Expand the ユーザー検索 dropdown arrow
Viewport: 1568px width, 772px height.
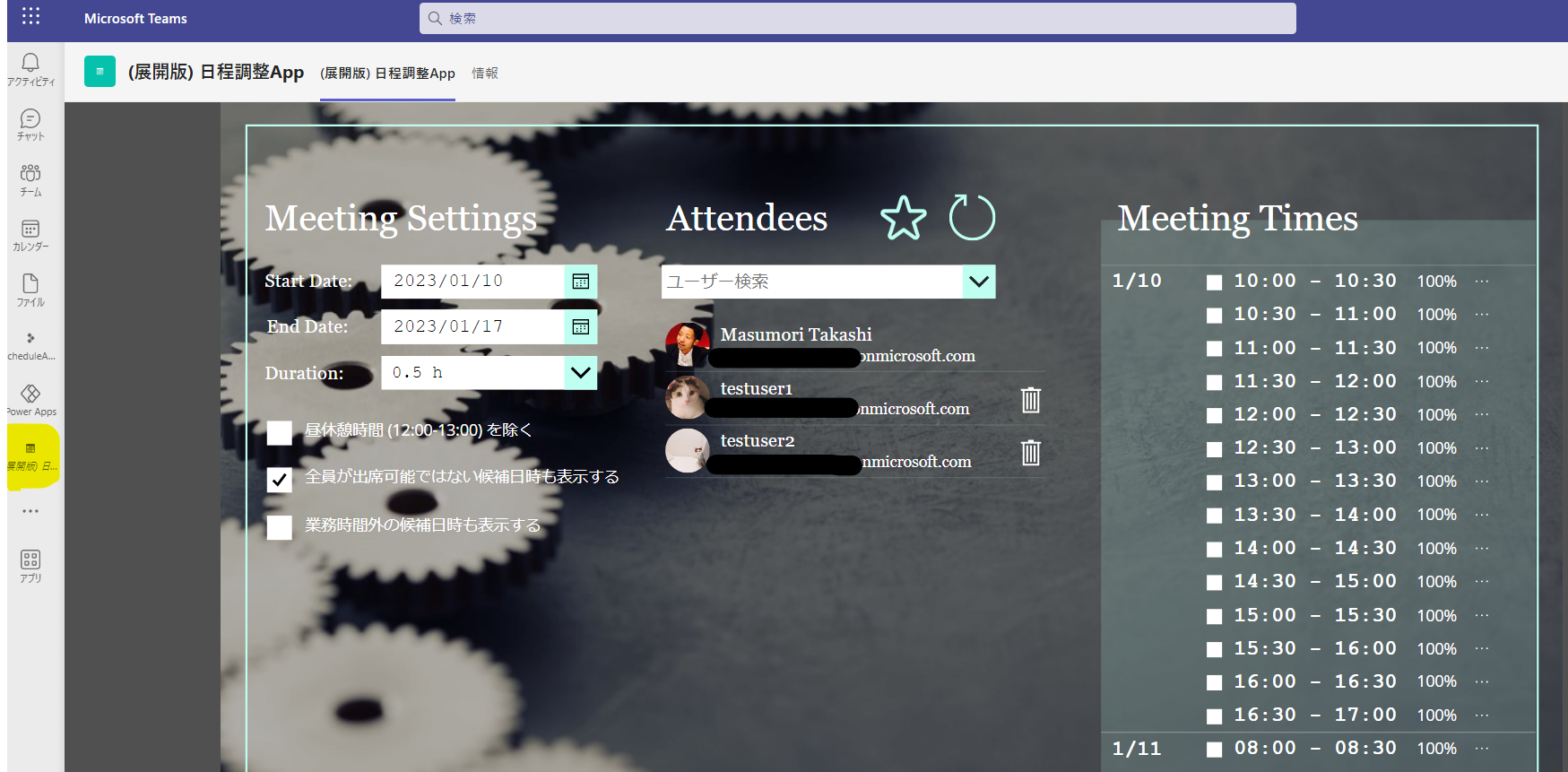pyautogui.click(x=979, y=282)
